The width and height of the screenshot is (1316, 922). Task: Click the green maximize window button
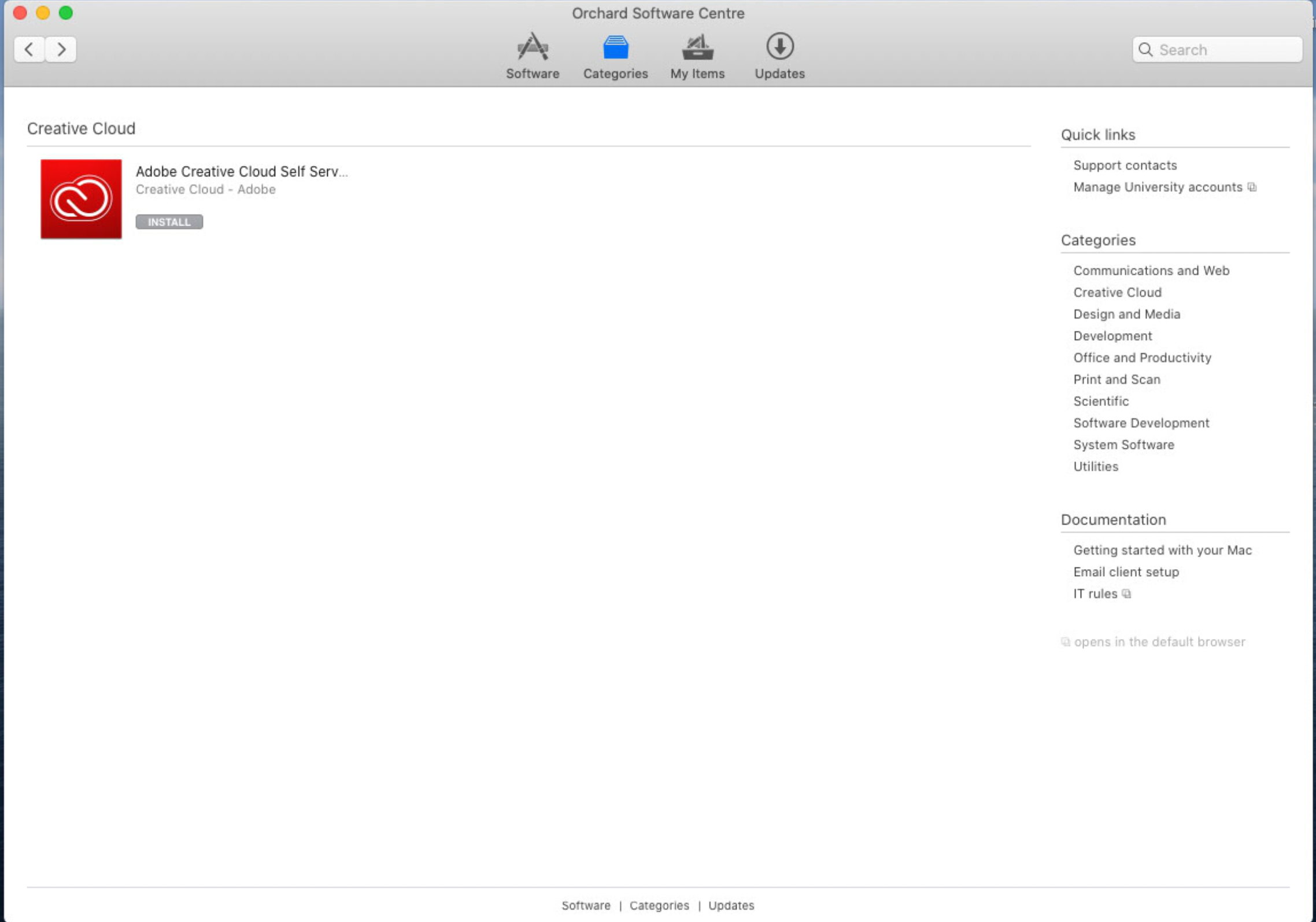tap(66, 13)
